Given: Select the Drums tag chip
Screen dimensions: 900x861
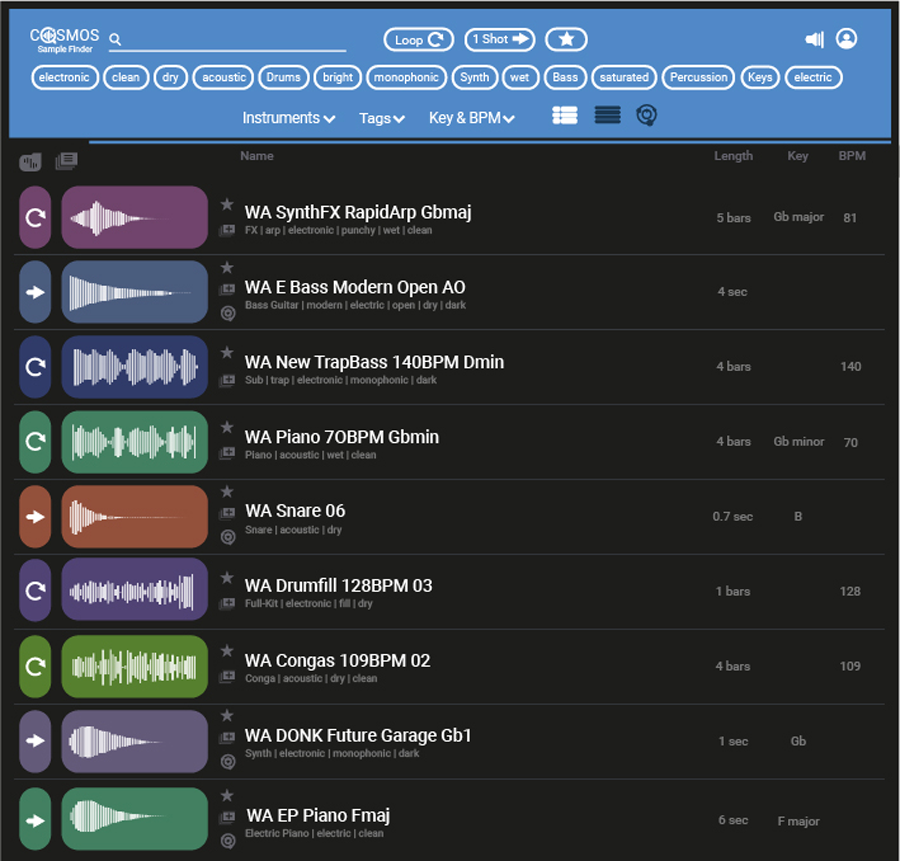Looking at the screenshot, I should (284, 77).
